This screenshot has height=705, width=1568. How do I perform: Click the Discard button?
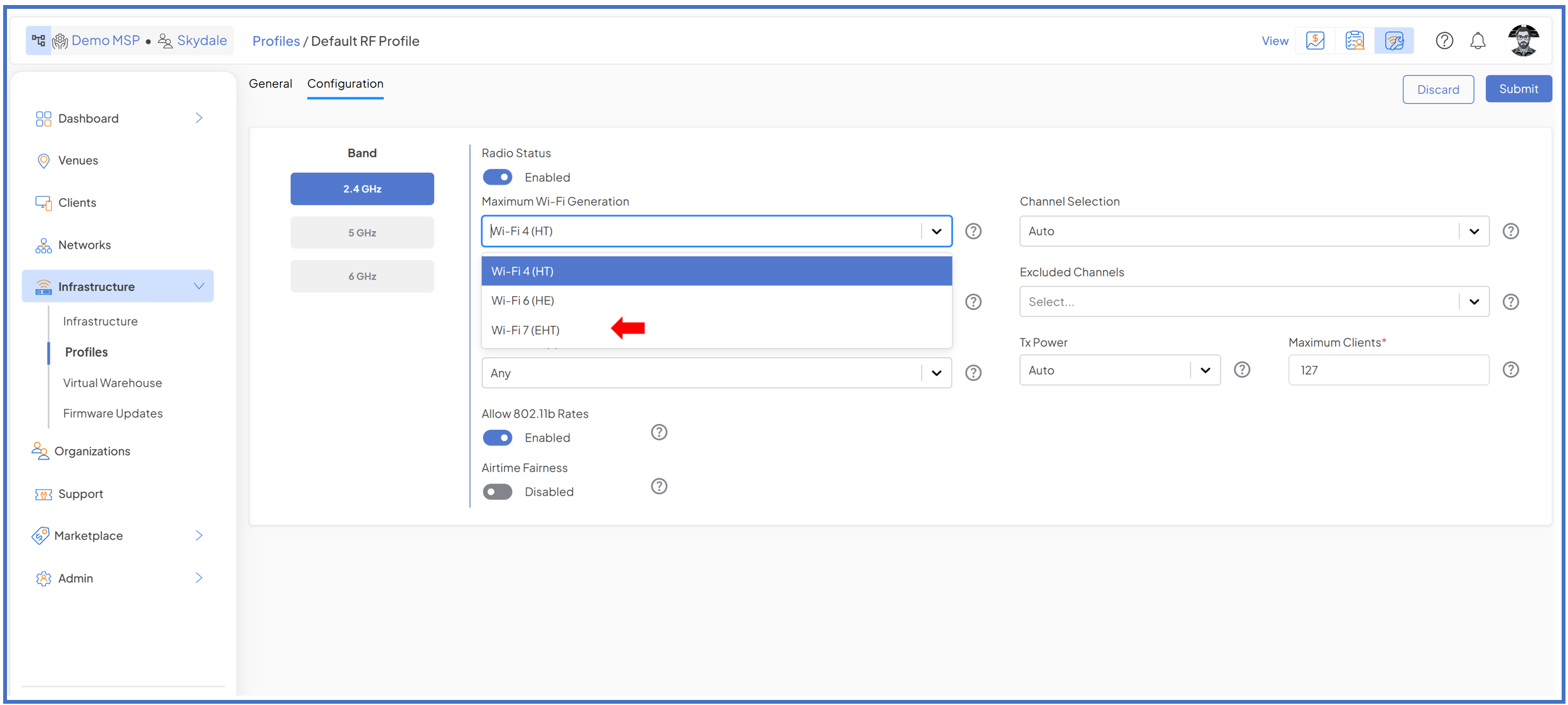click(x=1438, y=89)
